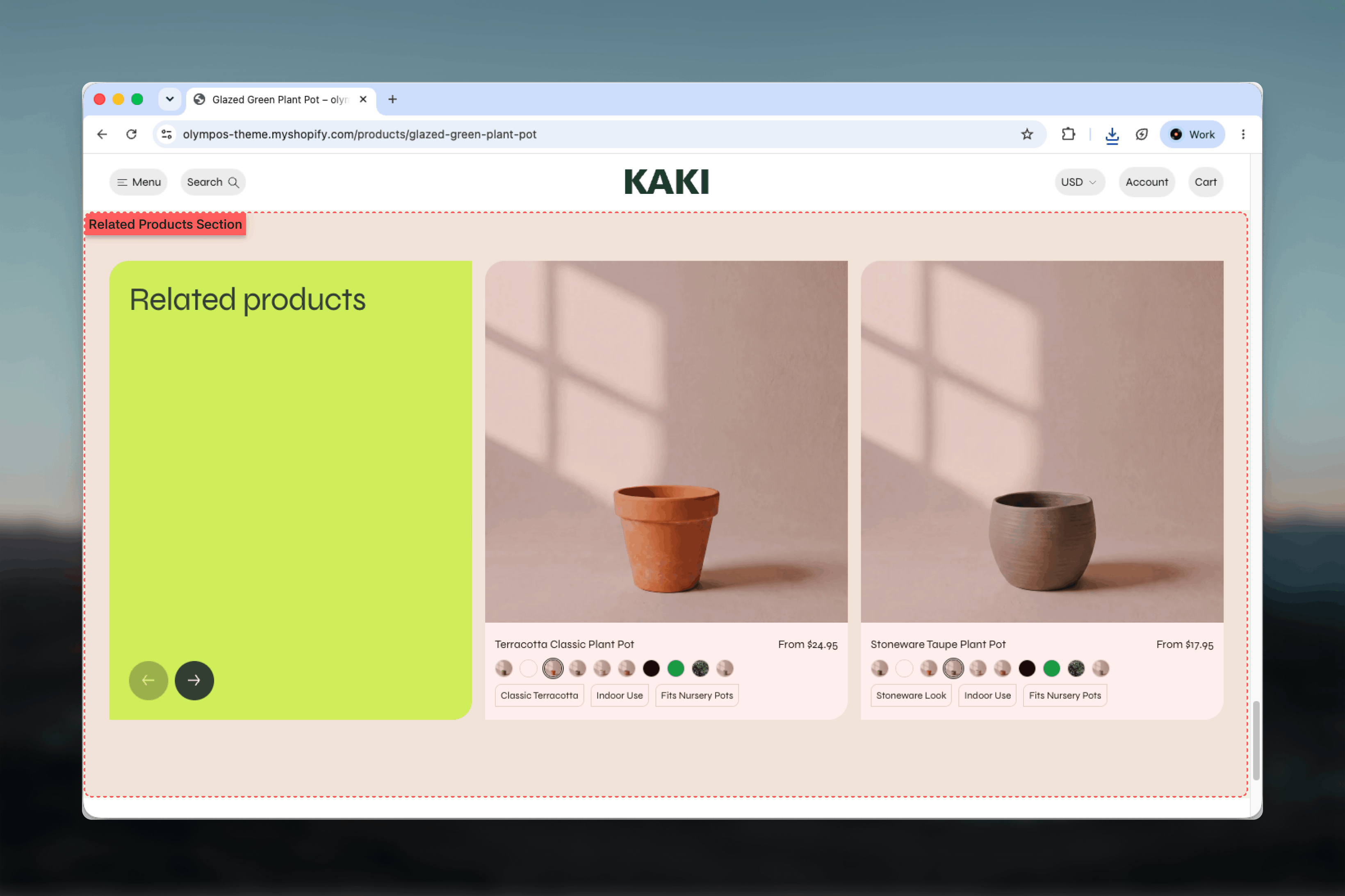Pick the speckled swatch on Terracotta pot
The height and width of the screenshot is (896, 1345).
[x=700, y=668]
